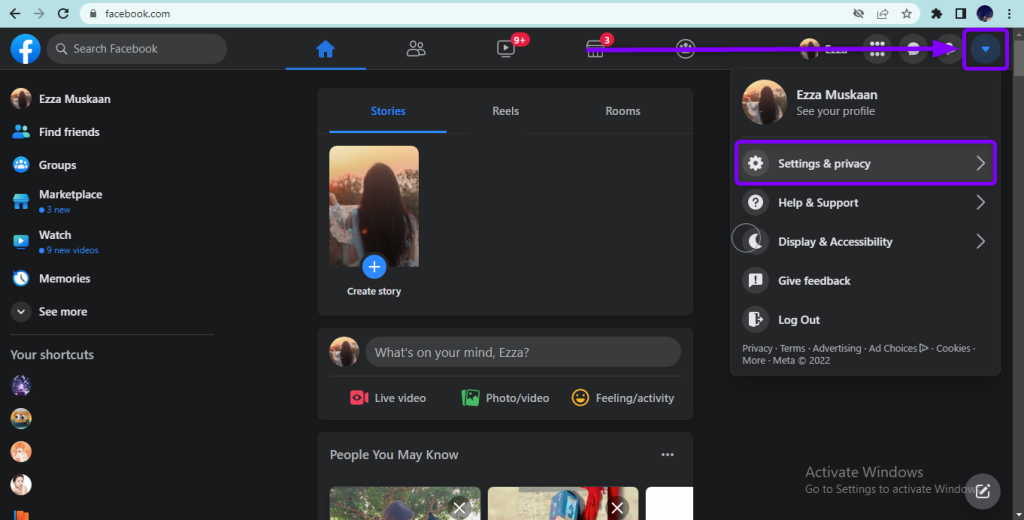Click the Facebook logo icon
This screenshot has width=1024, height=520.
coord(25,48)
